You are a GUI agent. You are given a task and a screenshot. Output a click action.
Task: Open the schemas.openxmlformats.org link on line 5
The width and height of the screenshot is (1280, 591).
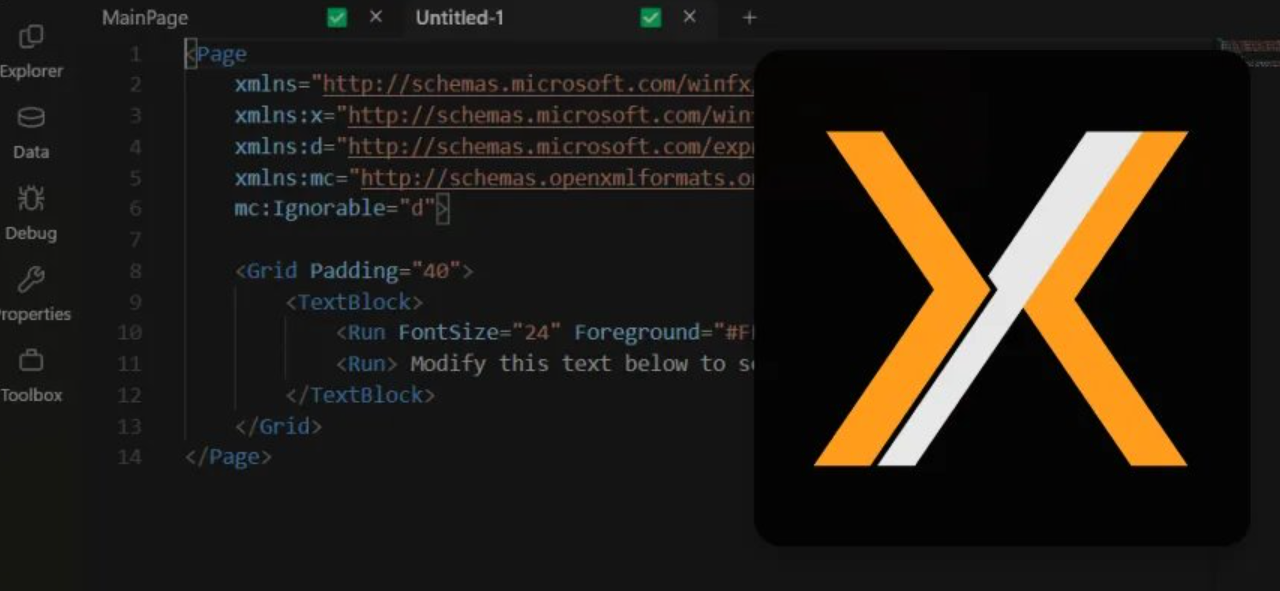[x=557, y=178]
